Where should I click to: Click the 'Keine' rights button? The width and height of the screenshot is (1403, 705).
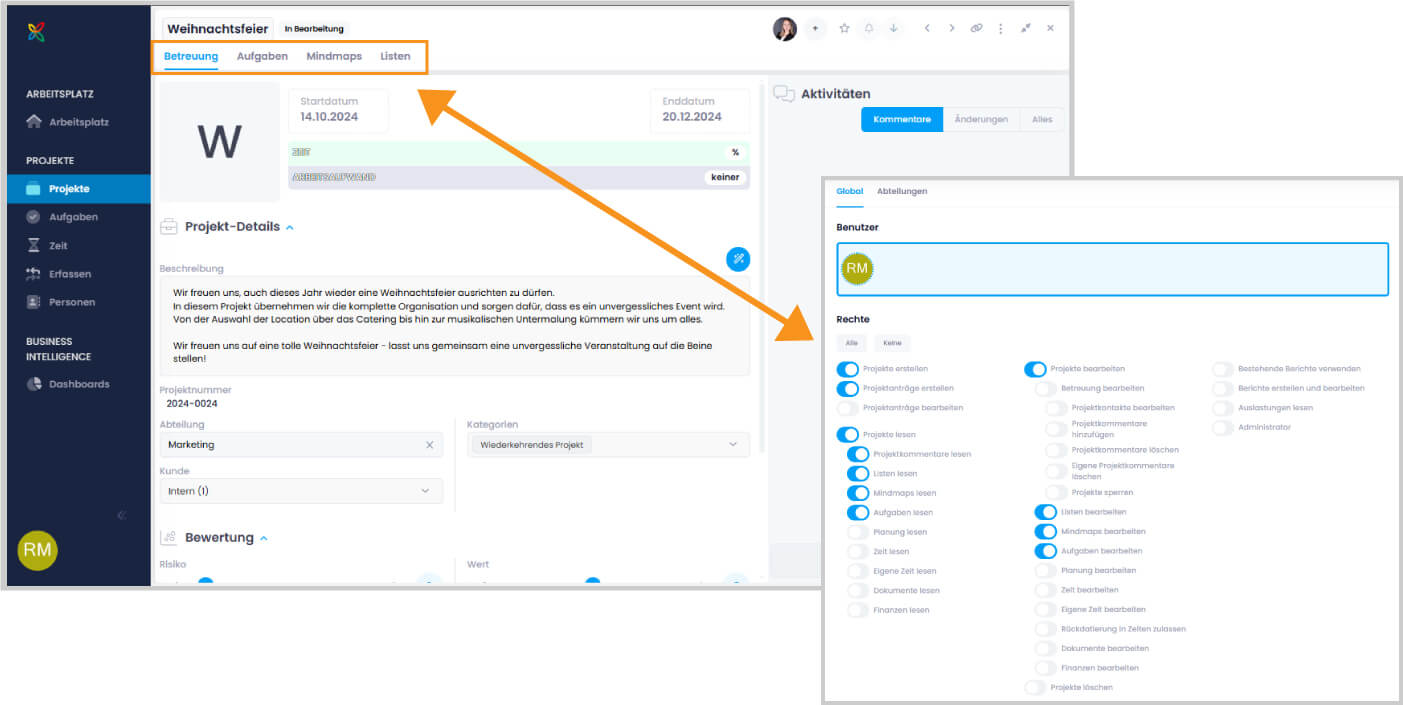(x=892, y=343)
